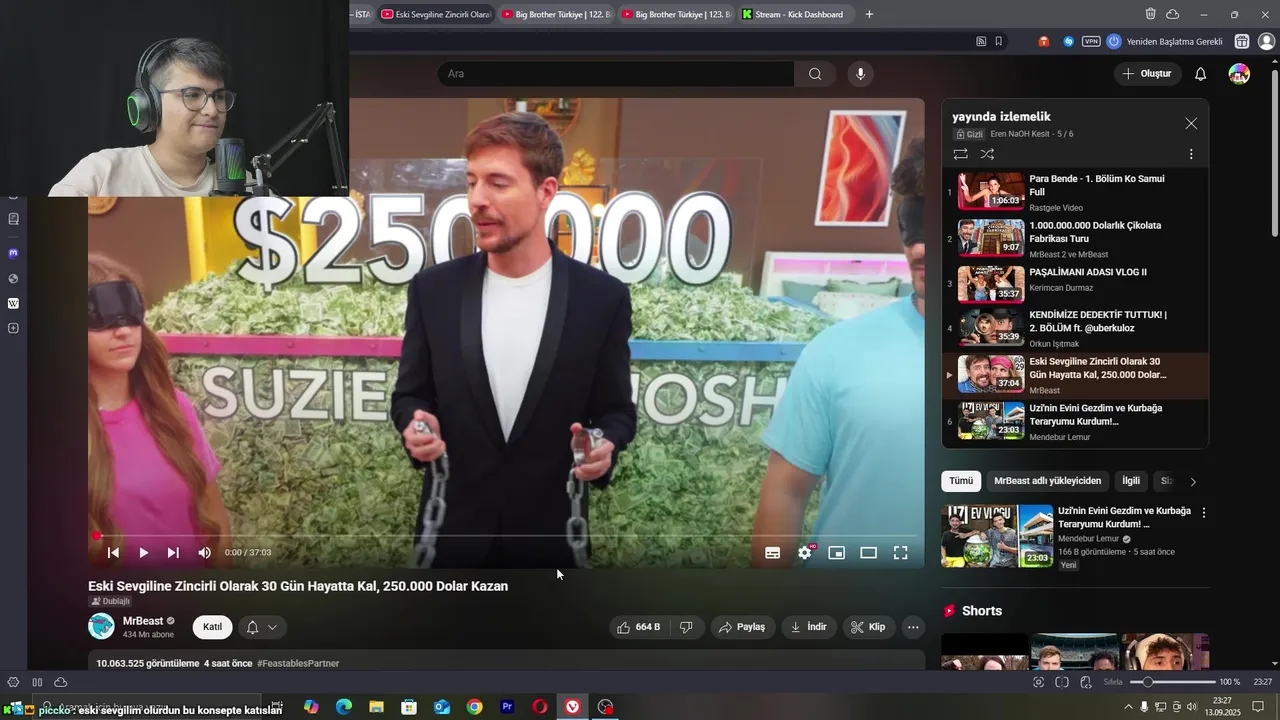Like the video (664 B)
This screenshot has height=720, width=1280.
coord(640,627)
